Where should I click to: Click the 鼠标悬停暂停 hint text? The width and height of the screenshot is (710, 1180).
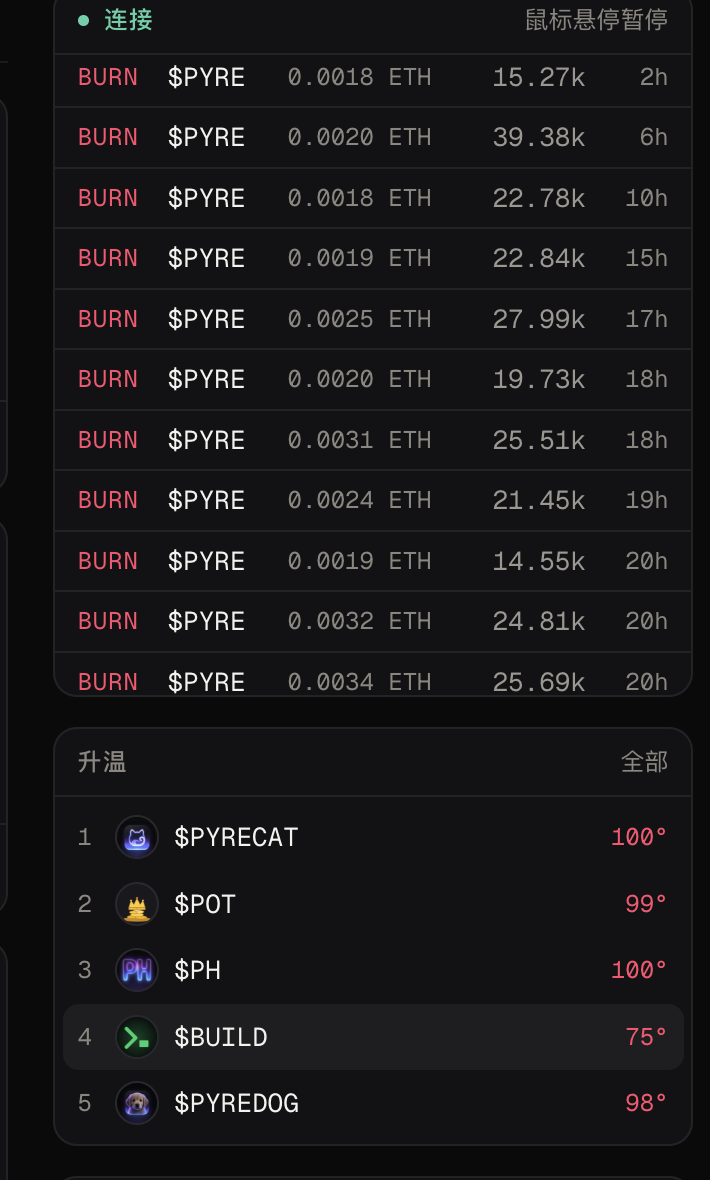[x=596, y=20]
